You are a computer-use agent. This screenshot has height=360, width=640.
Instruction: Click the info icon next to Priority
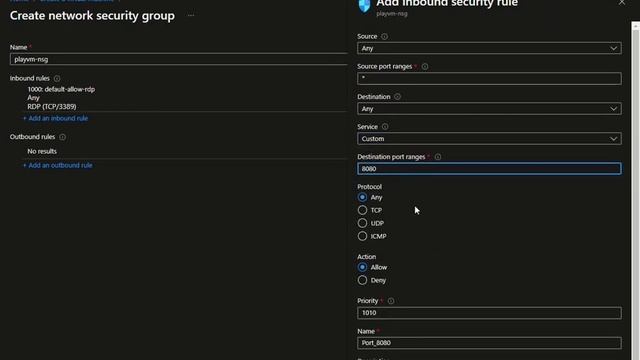coord(391,301)
